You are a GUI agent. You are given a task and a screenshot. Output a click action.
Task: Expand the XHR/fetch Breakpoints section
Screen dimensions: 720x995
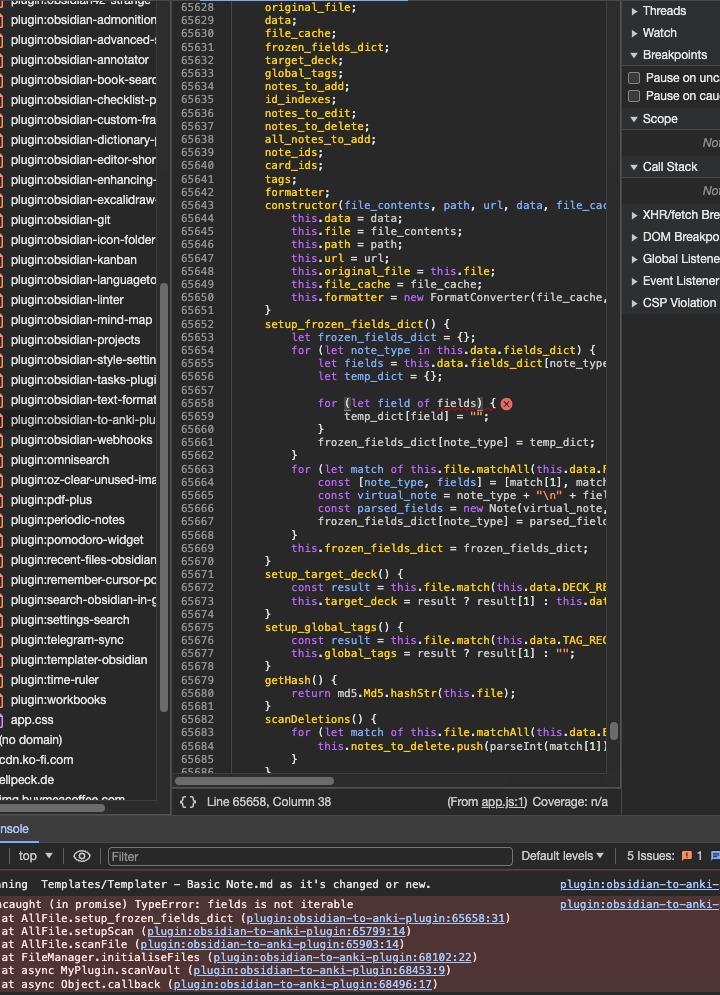[680, 215]
